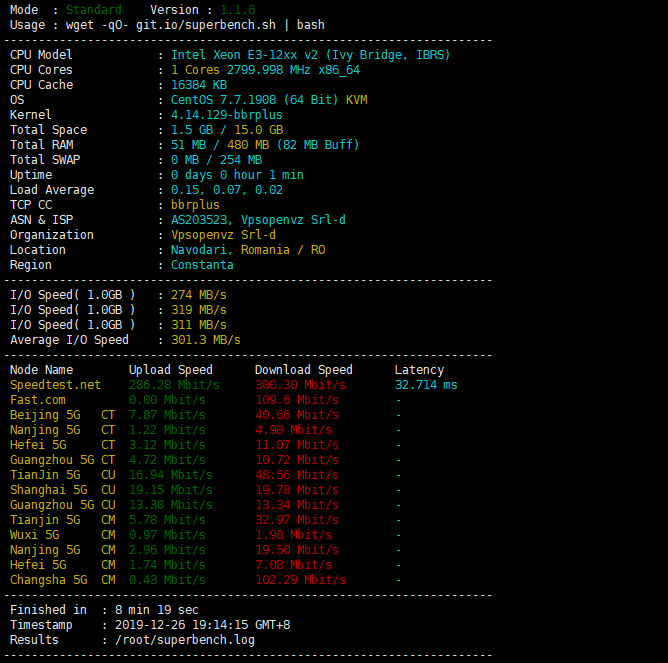The width and height of the screenshot is (668, 663).
Task: Click the Changsha 5G CM node row
Action: pos(62,580)
